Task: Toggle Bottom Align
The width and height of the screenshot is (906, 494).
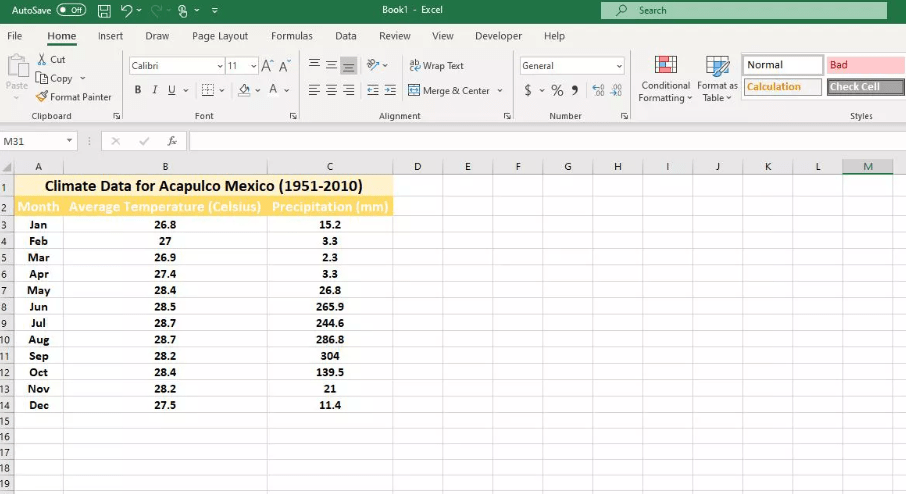Action: (348, 65)
